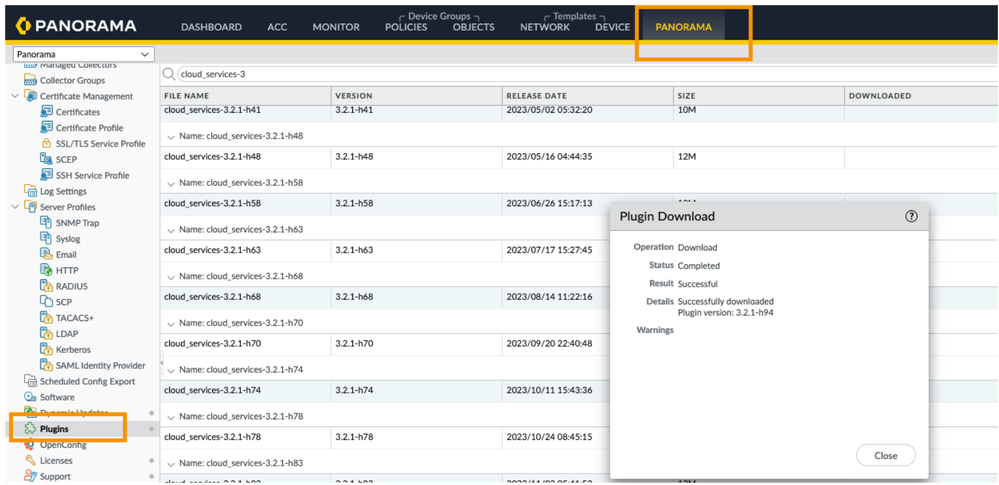Switch to the PANORAMA tab

tap(683, 27)
